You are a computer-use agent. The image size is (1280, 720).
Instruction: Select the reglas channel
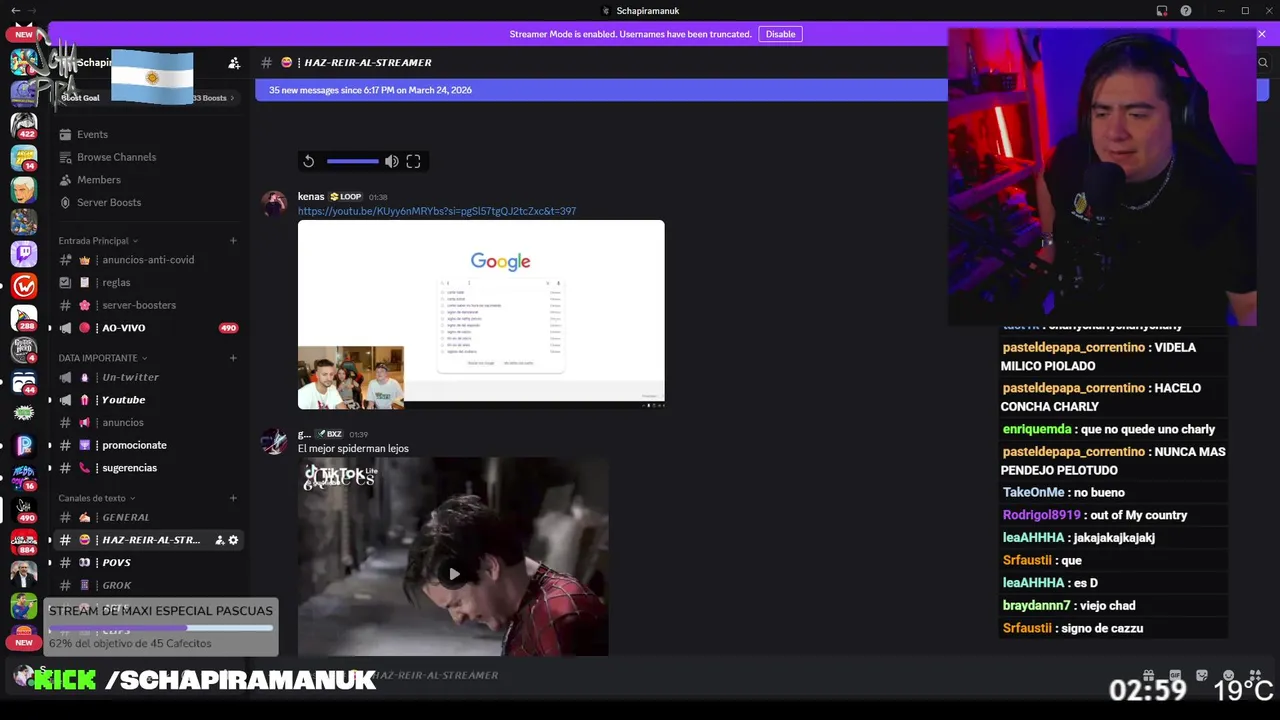click(x=147, y=283)
